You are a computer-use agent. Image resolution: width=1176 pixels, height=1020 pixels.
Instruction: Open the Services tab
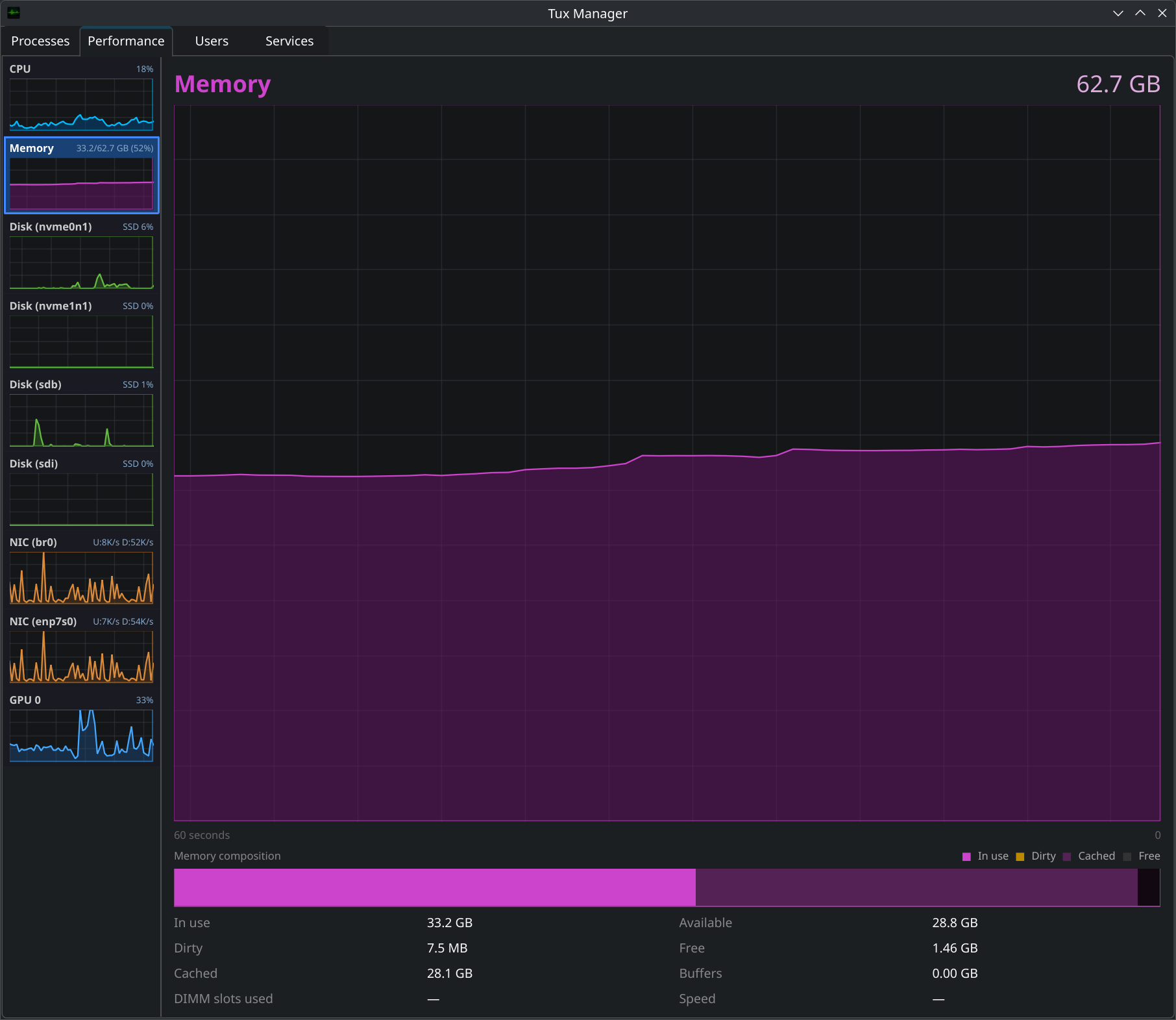tap(289, 41)
